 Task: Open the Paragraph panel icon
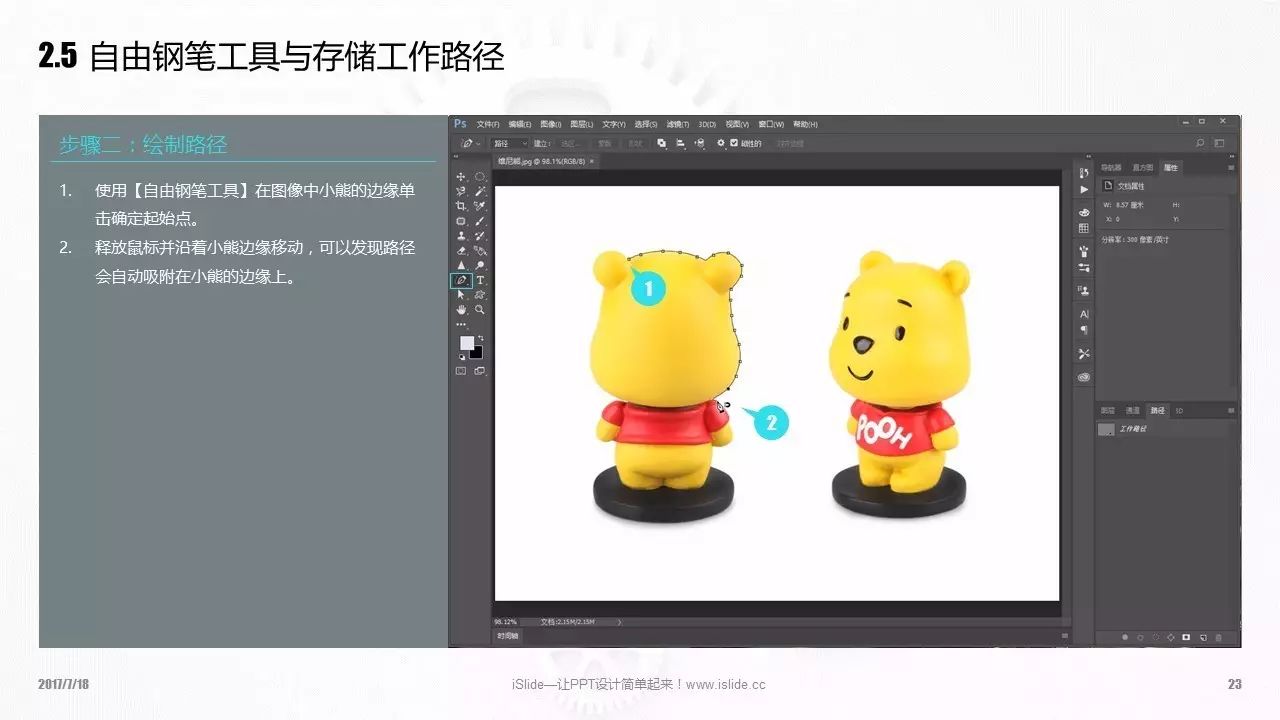(x=1084, y=329)
